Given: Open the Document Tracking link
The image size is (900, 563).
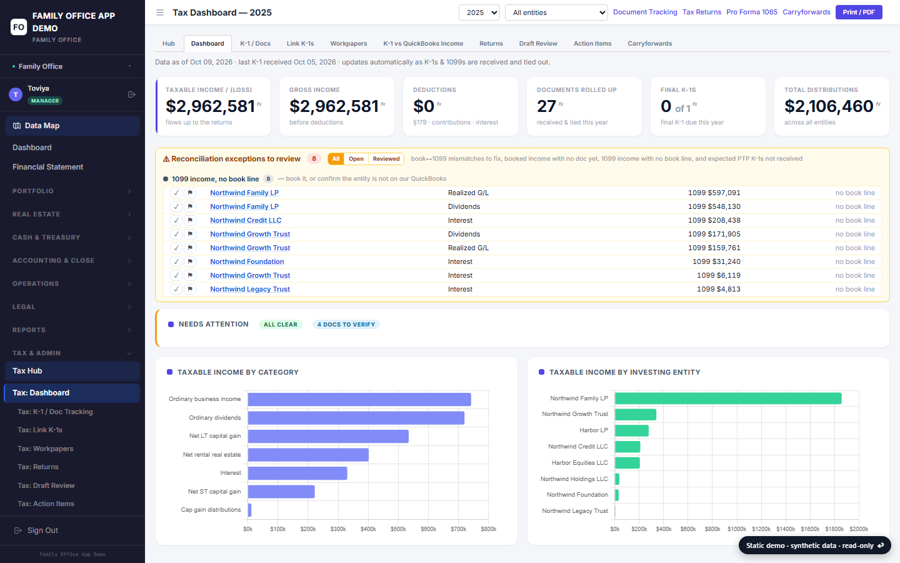Looking at the screenshot, I should pos(645,12).
